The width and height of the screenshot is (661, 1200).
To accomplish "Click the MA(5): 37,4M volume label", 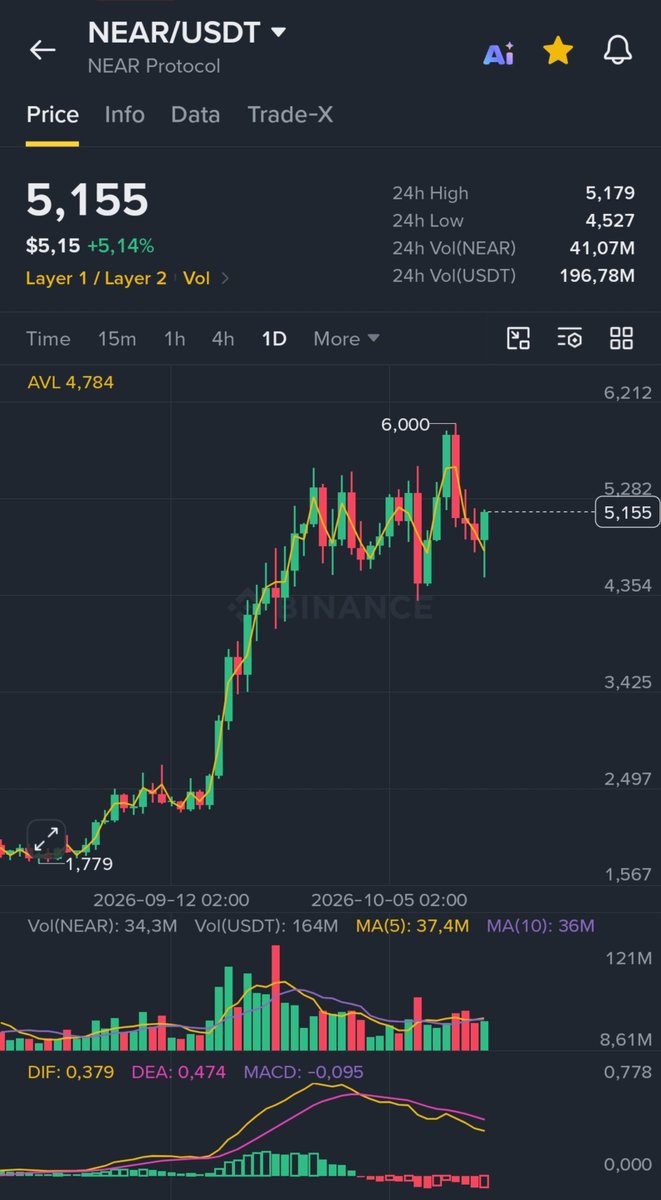I will click(412, 926).
